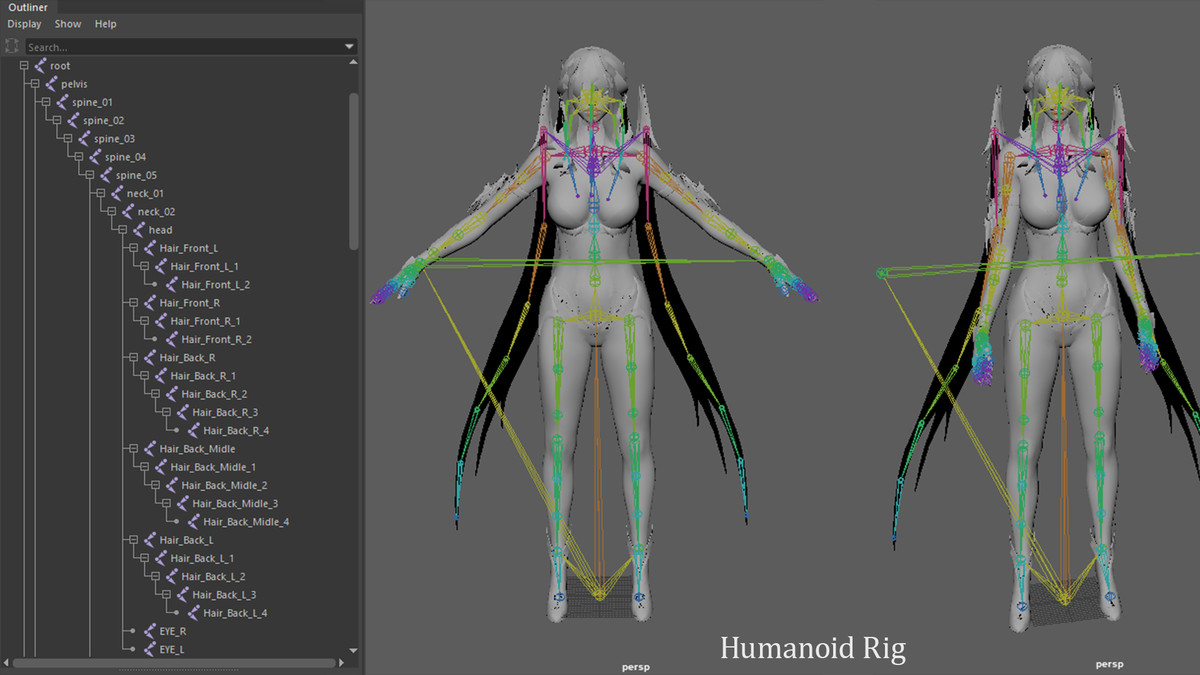The height and width of the screenshot is (675, 1200).
Task: Click the Outliner vertical scrollbar
Action: (353, 170)
